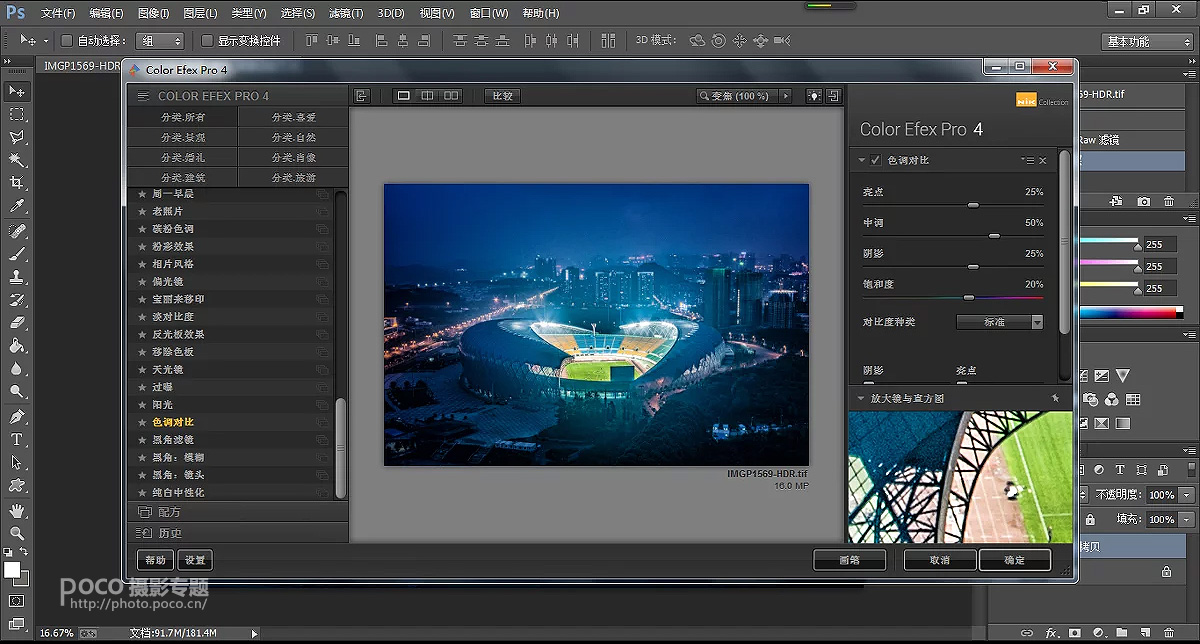Select the Photoshop Move tool

(x=17, y=91)
